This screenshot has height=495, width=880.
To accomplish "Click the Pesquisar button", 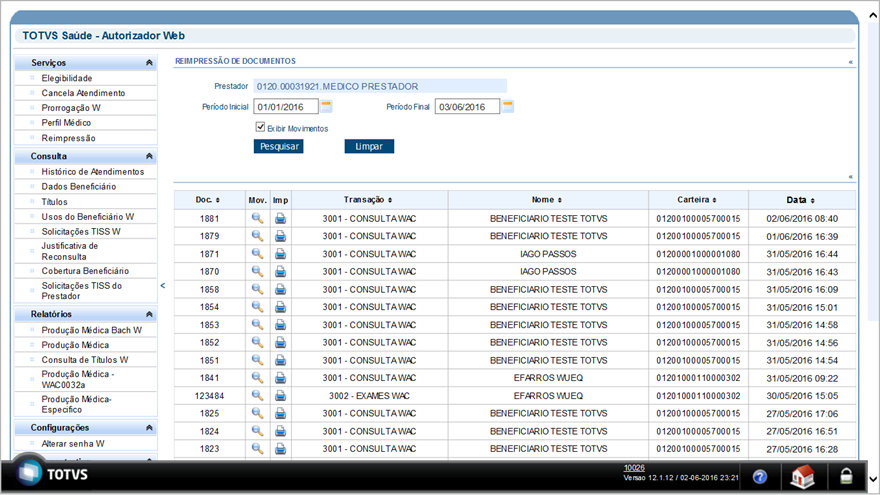I will [x=278, y=146].
